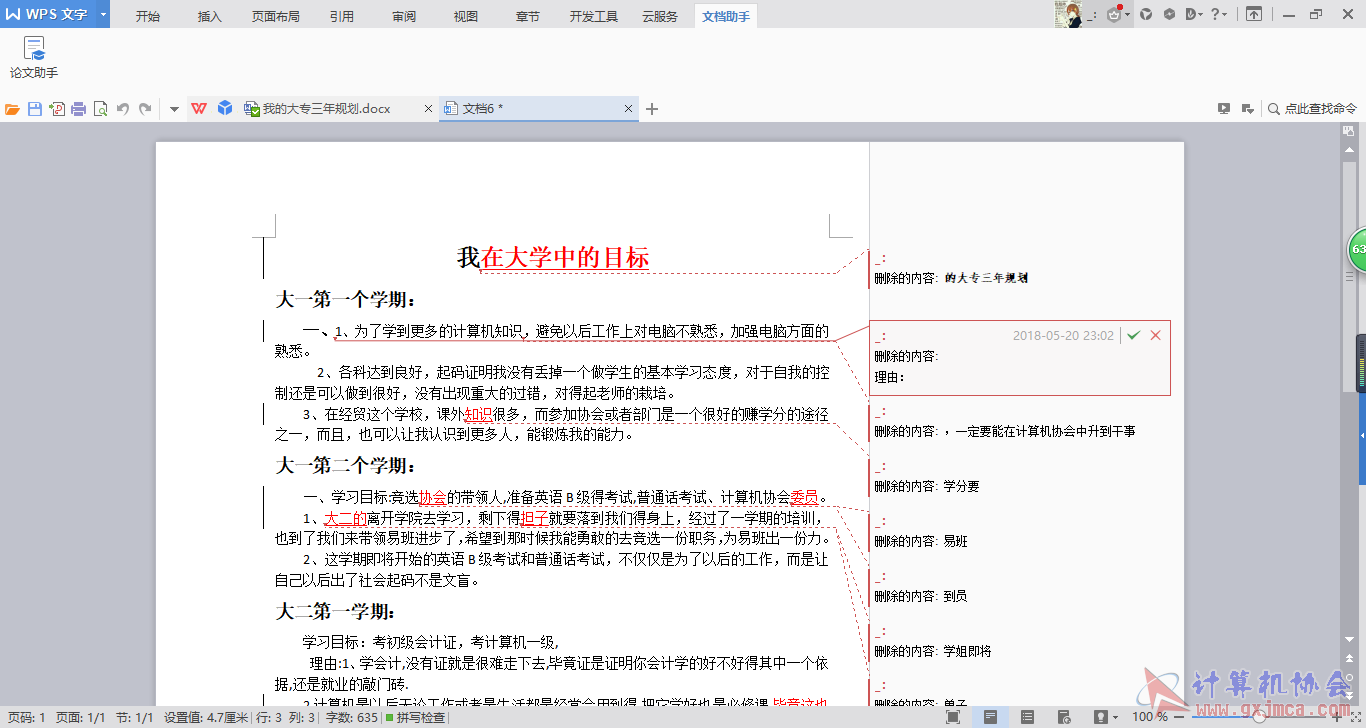Viewport: 1366px width, 728px height.
Task: Open print preview icon
Action: [101, 109]
